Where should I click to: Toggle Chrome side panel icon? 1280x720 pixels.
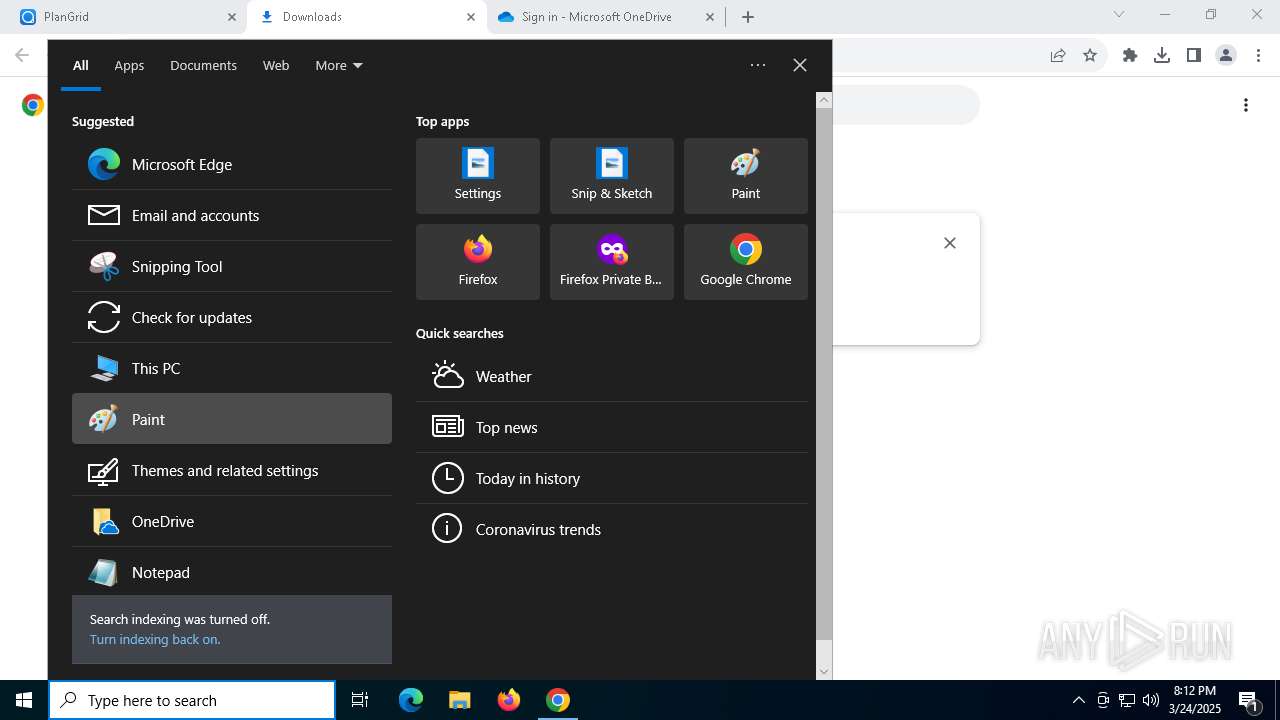[1194, 56]
